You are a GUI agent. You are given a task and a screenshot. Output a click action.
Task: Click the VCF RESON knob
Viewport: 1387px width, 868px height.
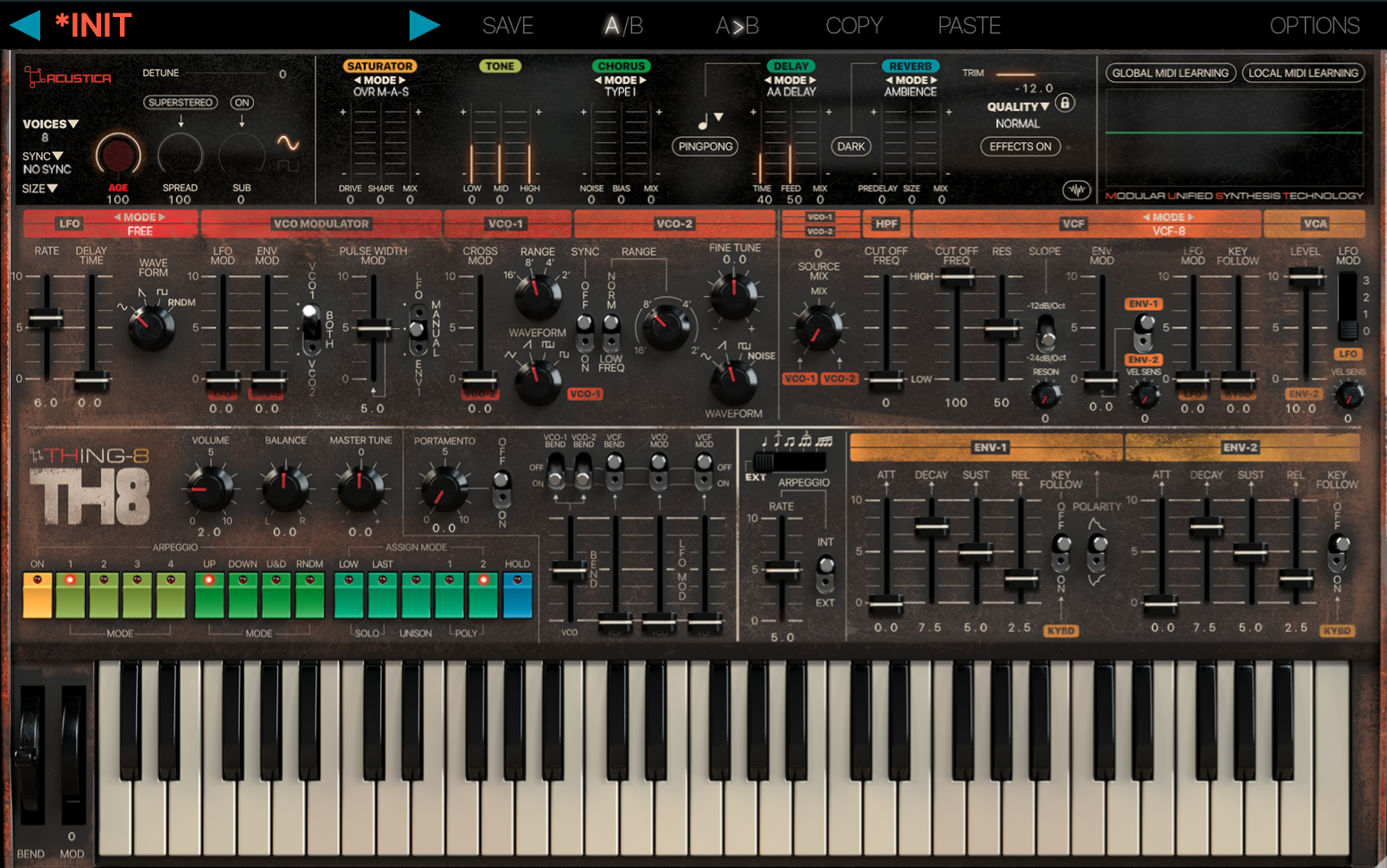click(x=1044, y=394)
